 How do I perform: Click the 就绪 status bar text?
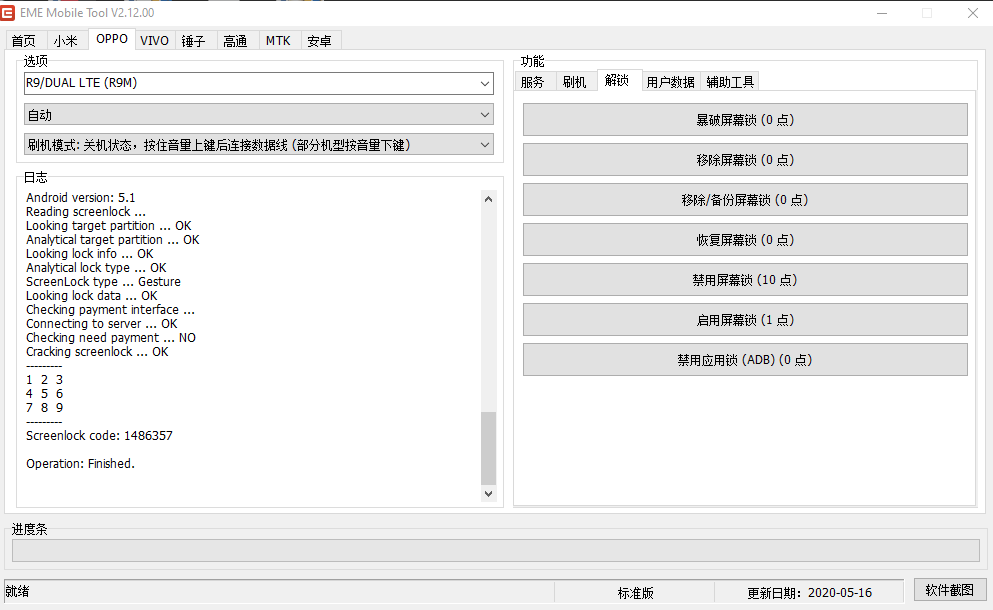click(x=18, y=592)
